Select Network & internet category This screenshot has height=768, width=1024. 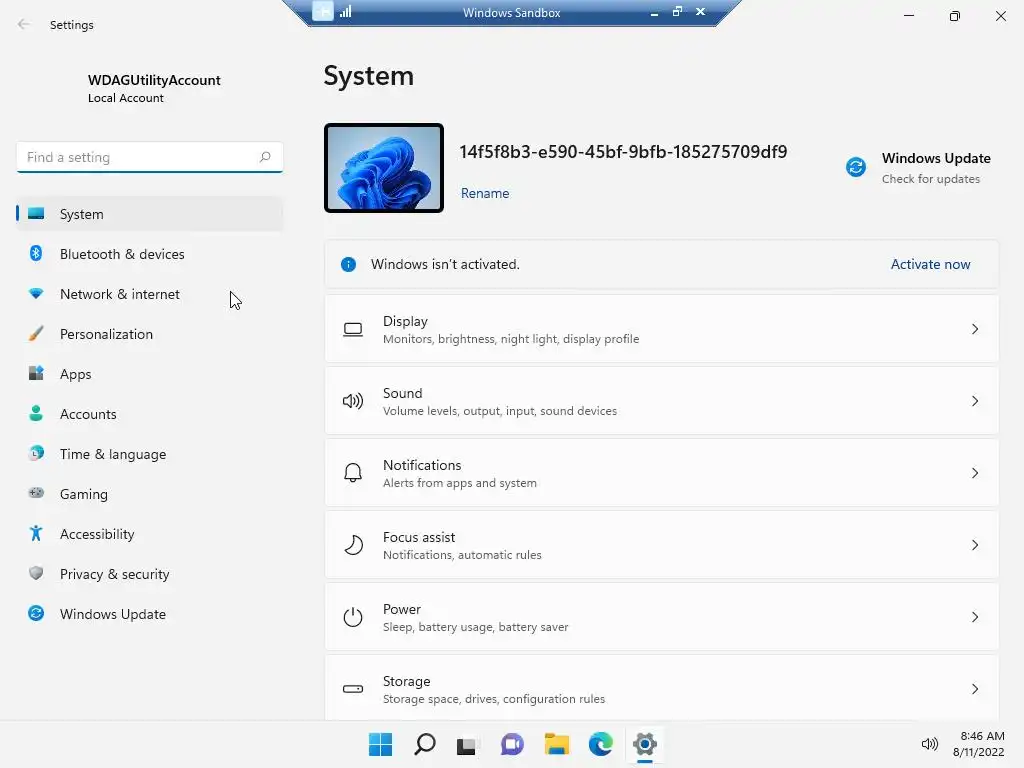[x=150, y=294]
